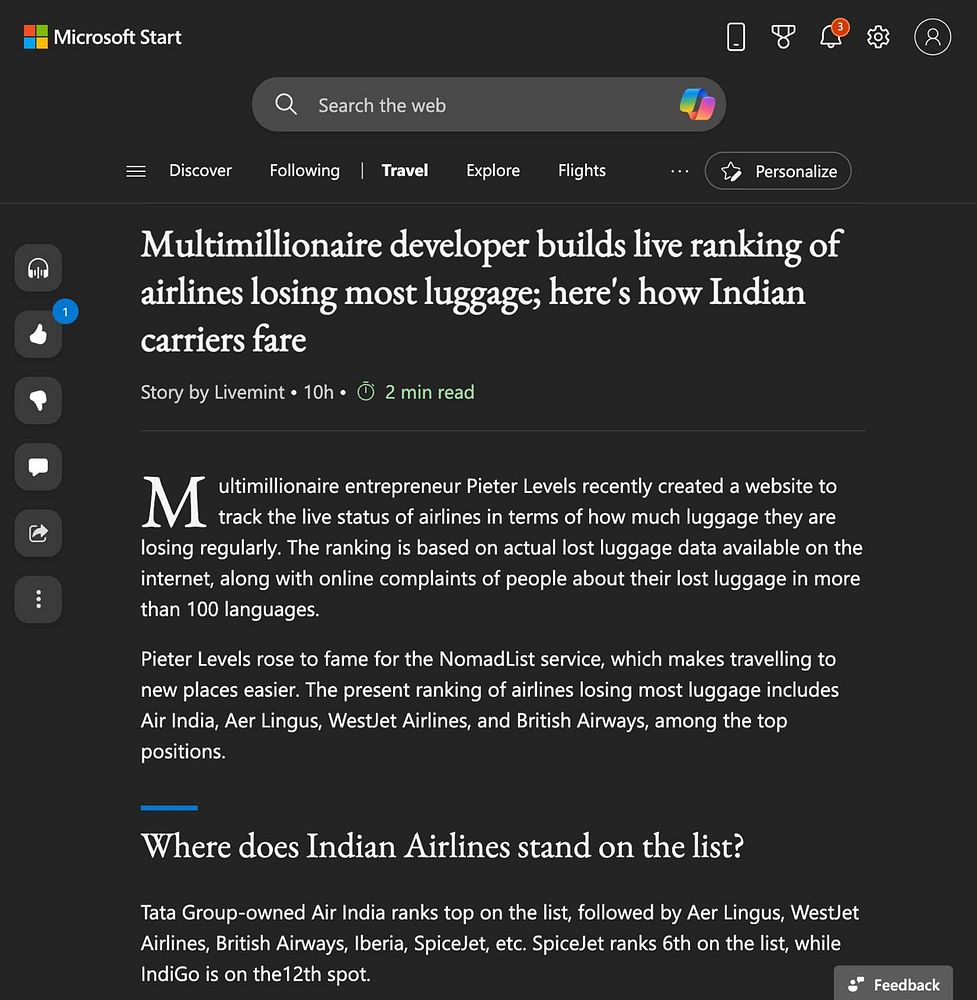The height and width of the screenshot is (1000, 977).
Task: Open Copilot from the search bar
Action: pyautogui.click(x=697, y=105)
